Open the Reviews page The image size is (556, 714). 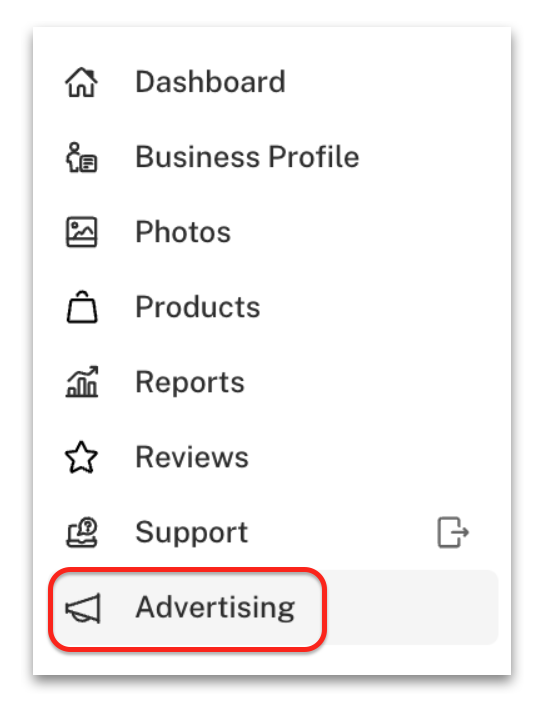(x=192, y=457)
